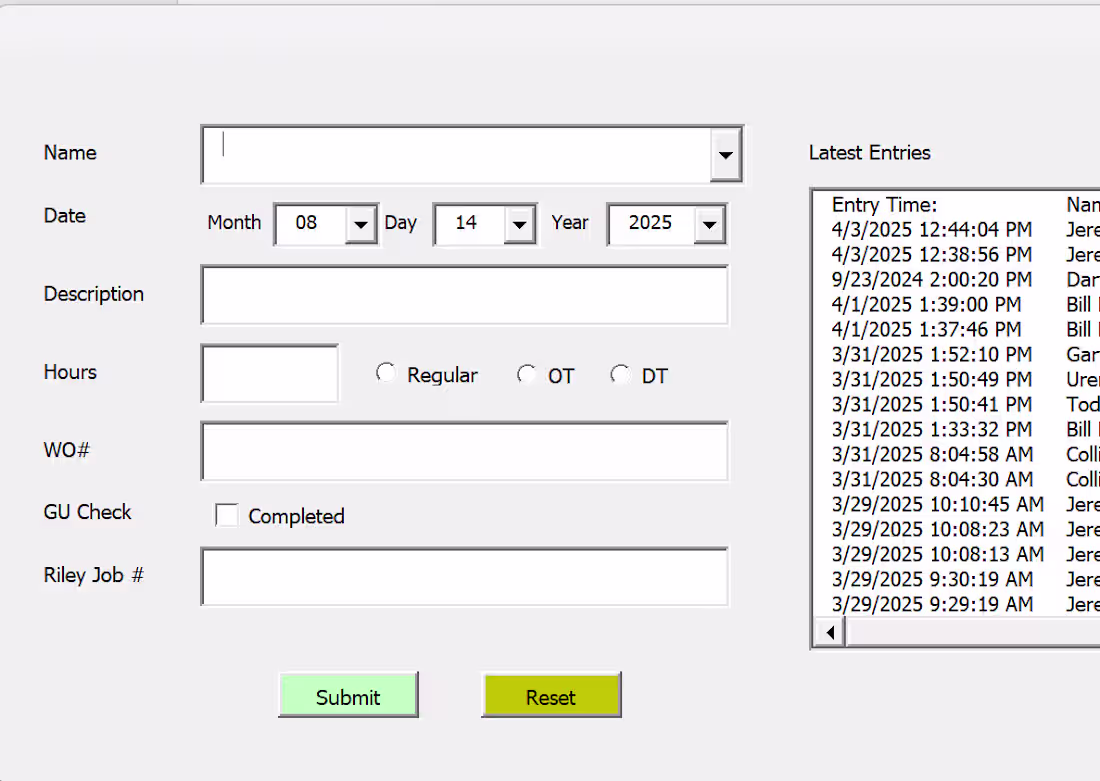Viewport: 1100px width, 781px height.
Task: Expand the Year dropdown
Action: [x=710, y=224]
